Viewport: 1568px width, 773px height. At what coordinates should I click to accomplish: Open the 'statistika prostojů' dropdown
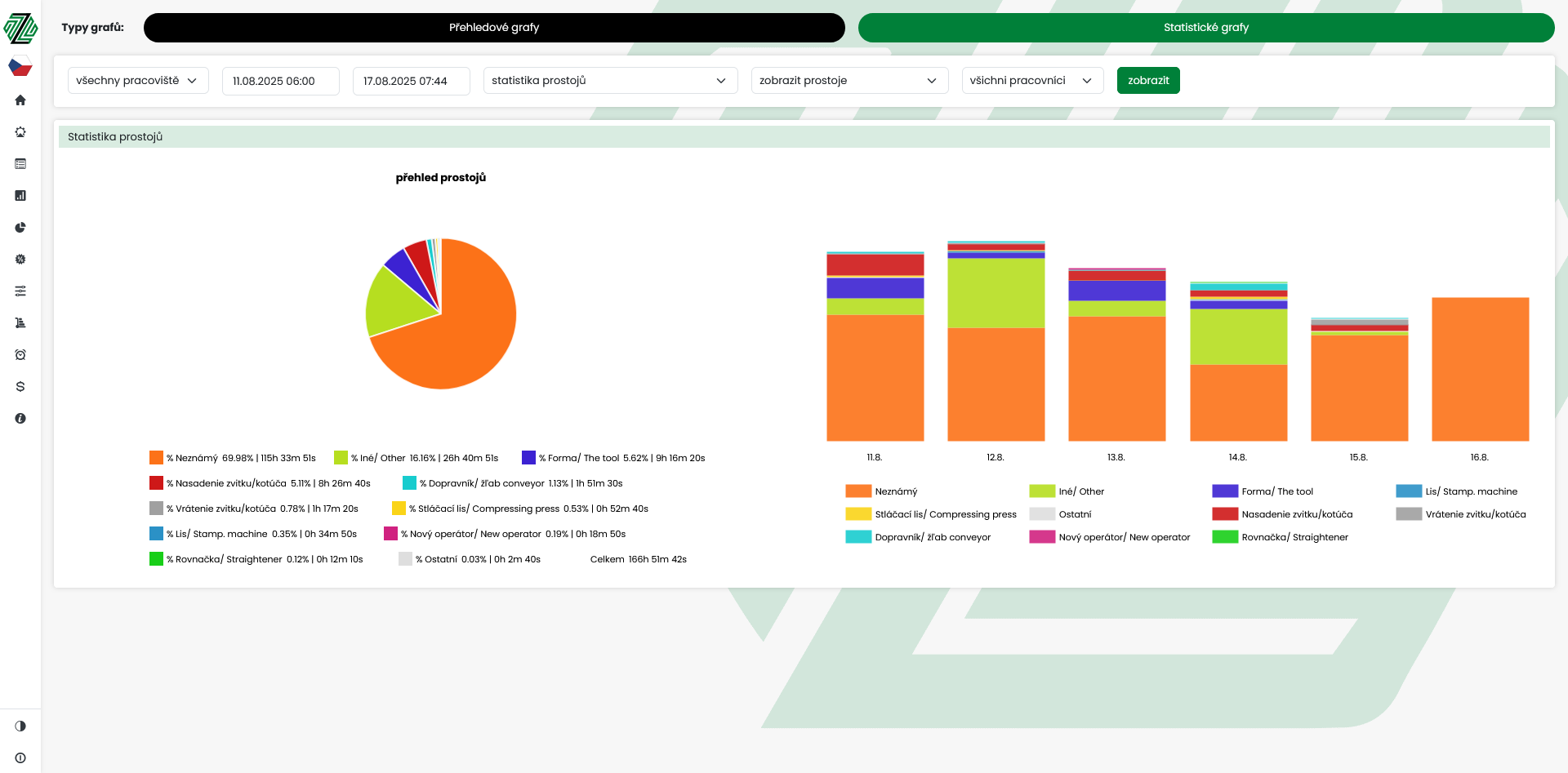pos(609,81)
